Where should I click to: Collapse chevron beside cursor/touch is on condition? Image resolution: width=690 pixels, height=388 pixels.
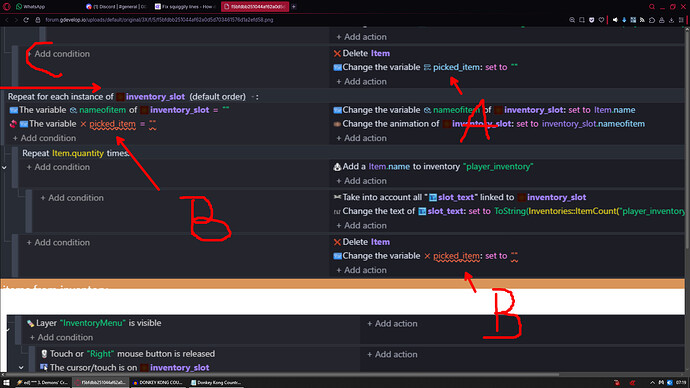tap(21, 368)
